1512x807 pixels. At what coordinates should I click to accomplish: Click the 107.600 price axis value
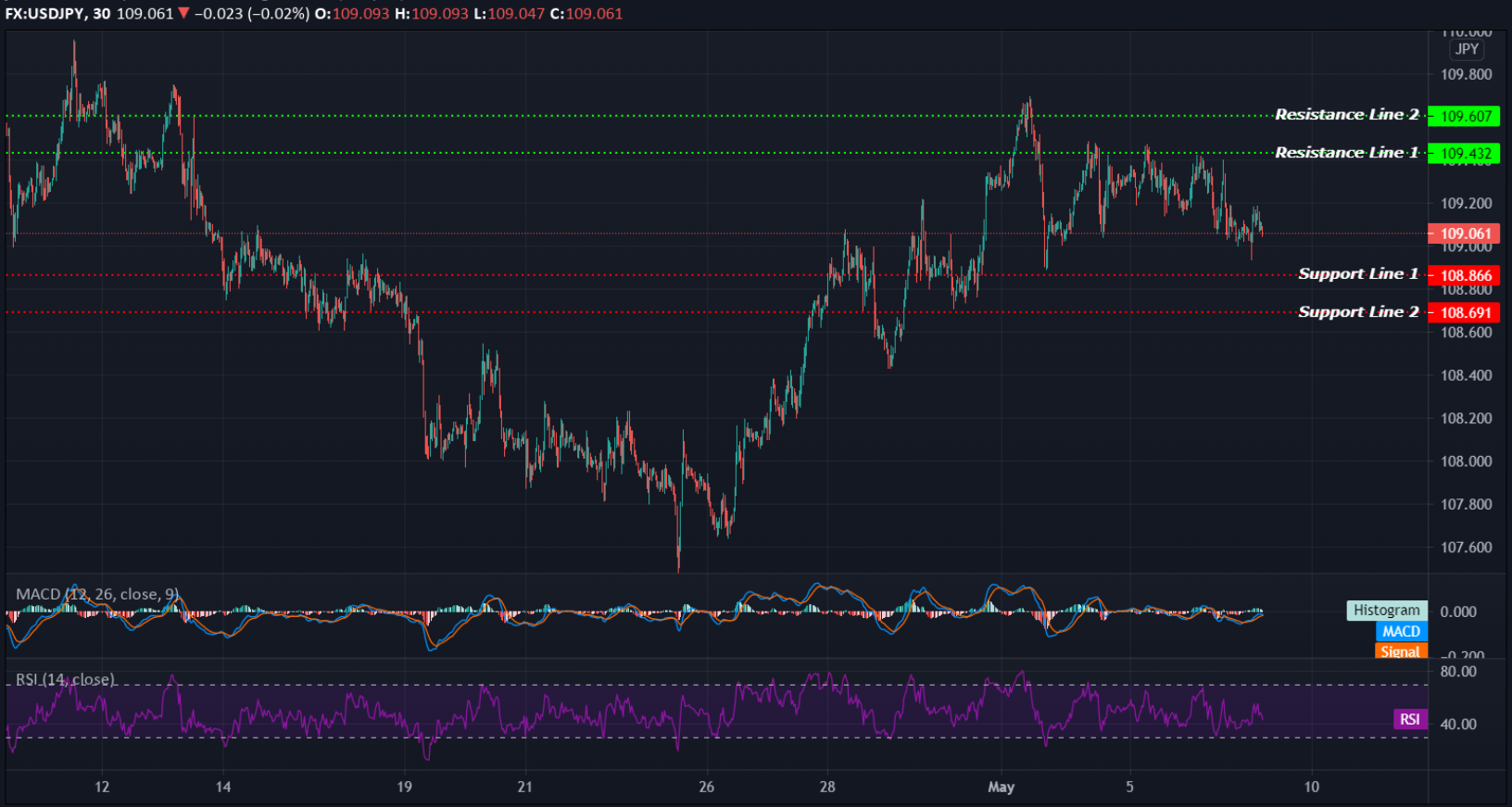coord(1466,548)
